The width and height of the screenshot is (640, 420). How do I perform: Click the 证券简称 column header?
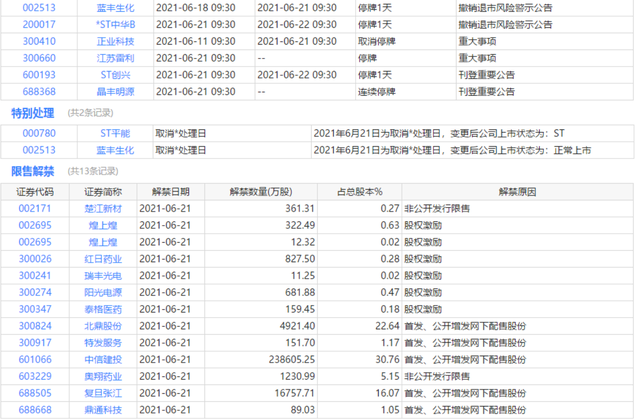pos(103,192)
